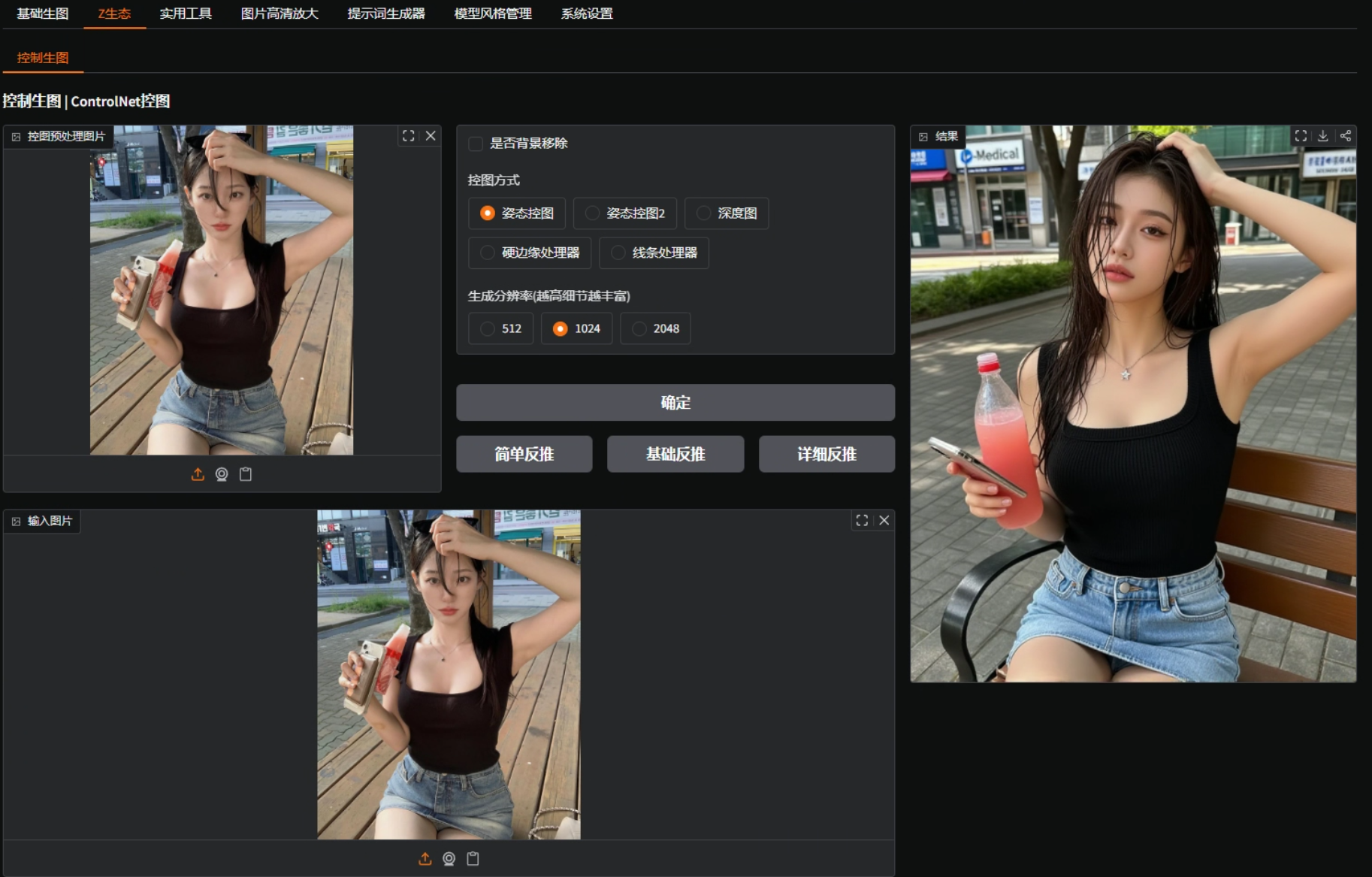
Task: View result image in fullscreen
Action: pyautogui.click(x=1301, y=136)
